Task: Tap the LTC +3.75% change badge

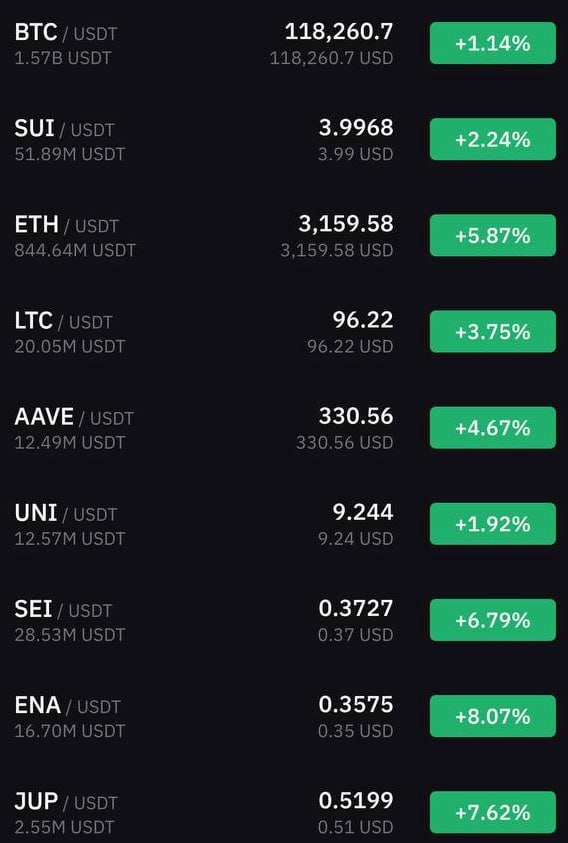Action: tap(493, 332)
